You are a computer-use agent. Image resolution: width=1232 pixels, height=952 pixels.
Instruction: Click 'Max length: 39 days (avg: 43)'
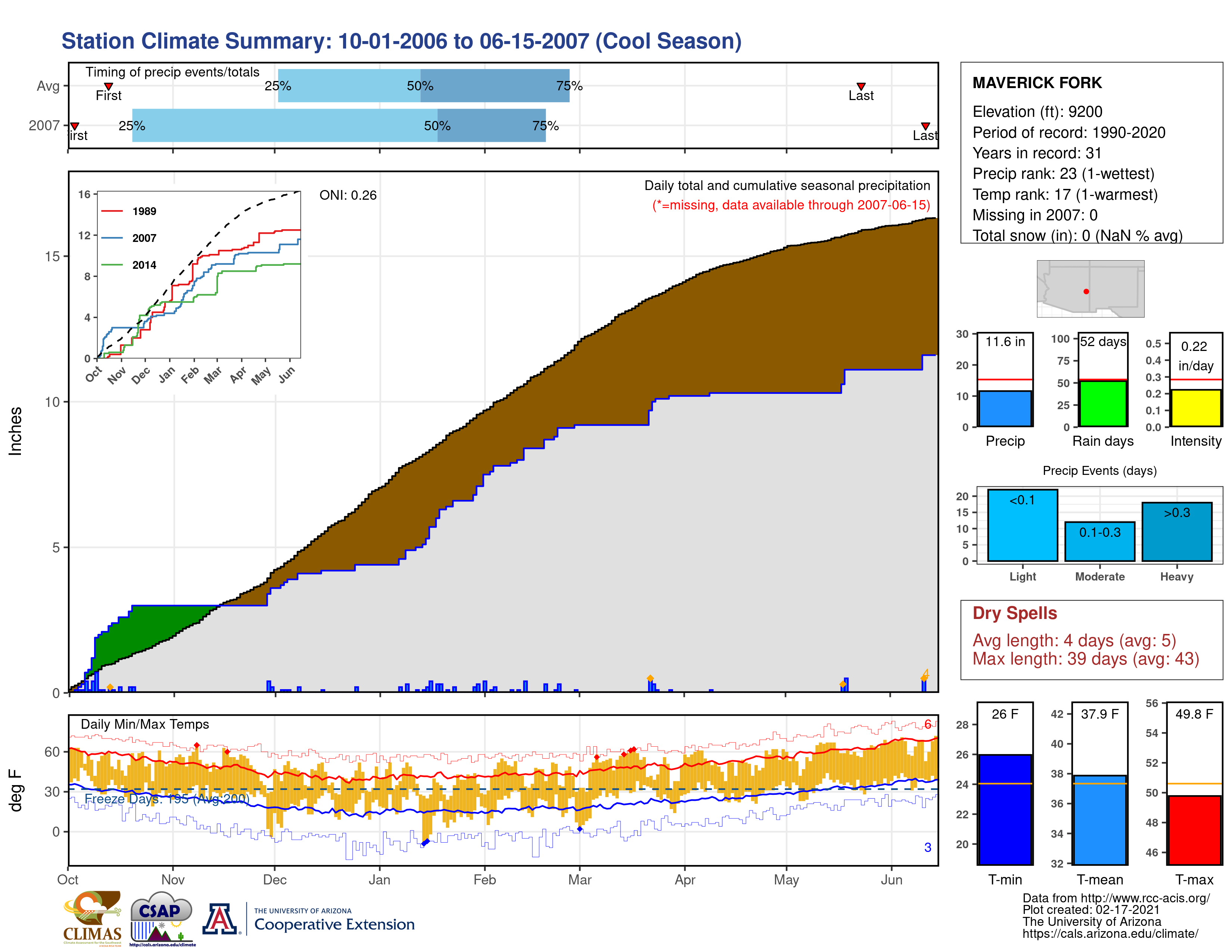pyautogui.click(x=1085, y=659)
